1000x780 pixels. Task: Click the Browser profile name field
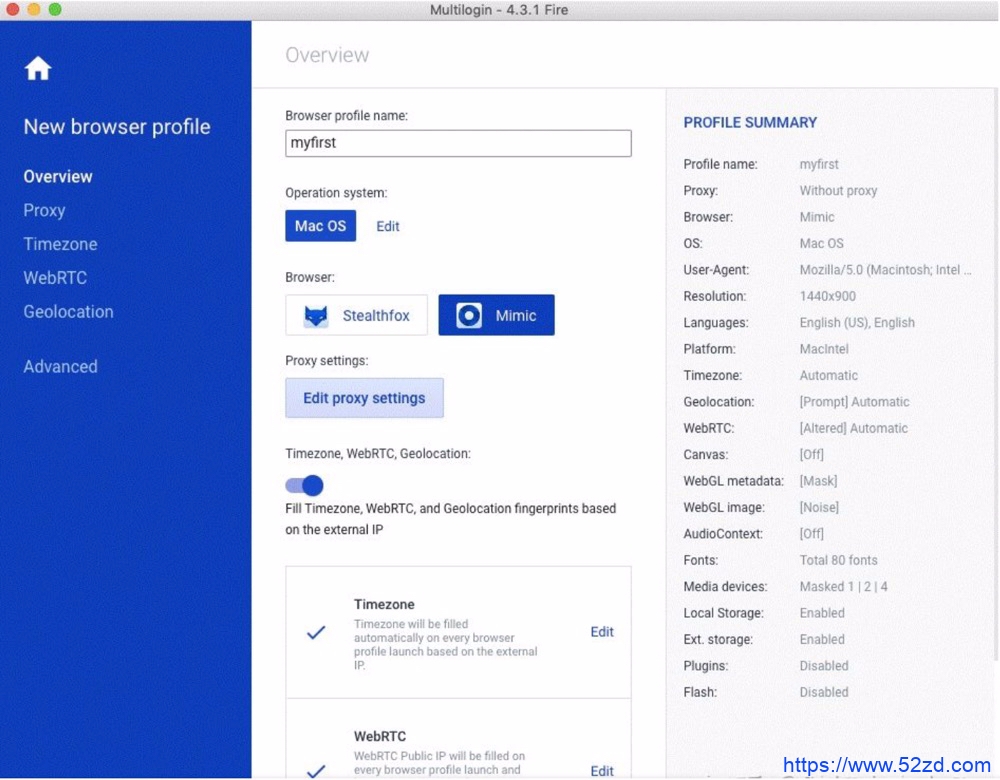(459, 143)
